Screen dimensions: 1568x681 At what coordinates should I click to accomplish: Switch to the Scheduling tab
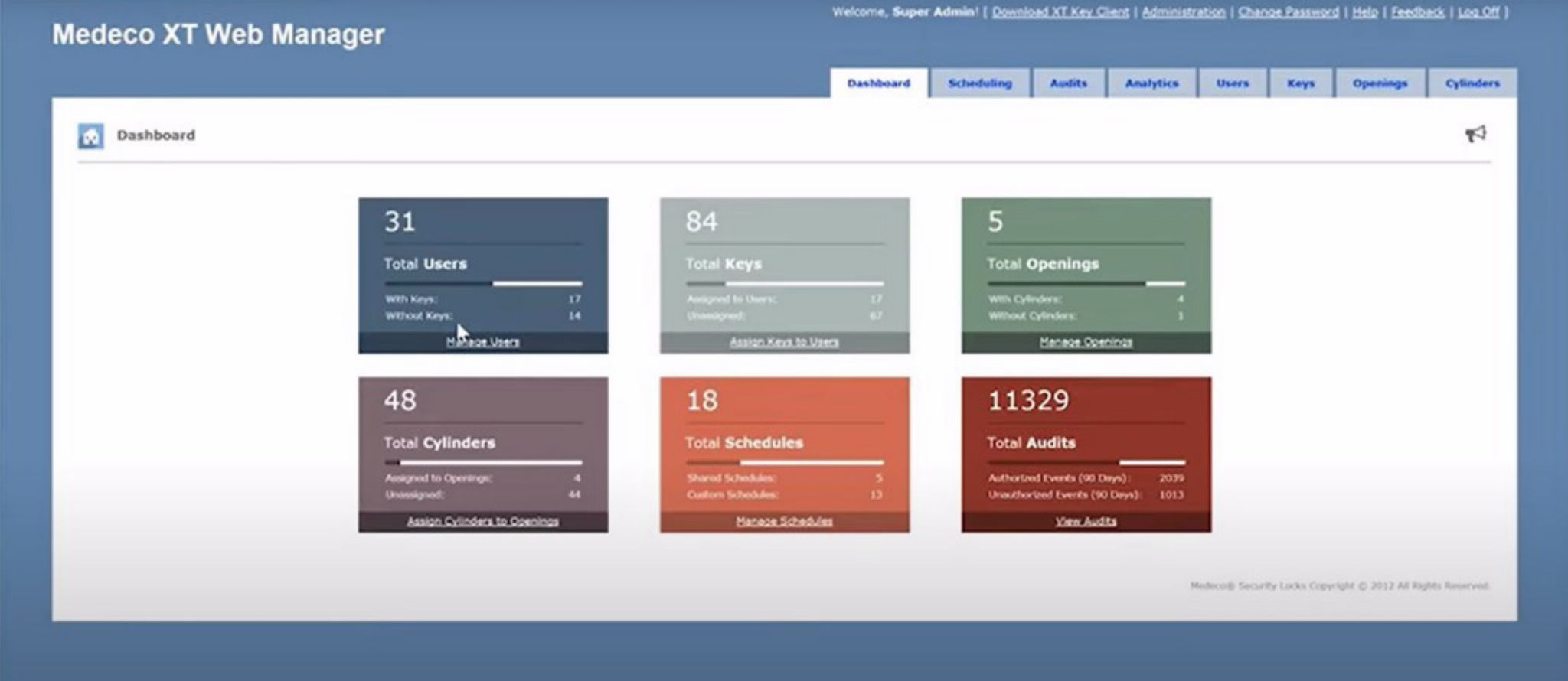tap(979, 83)
